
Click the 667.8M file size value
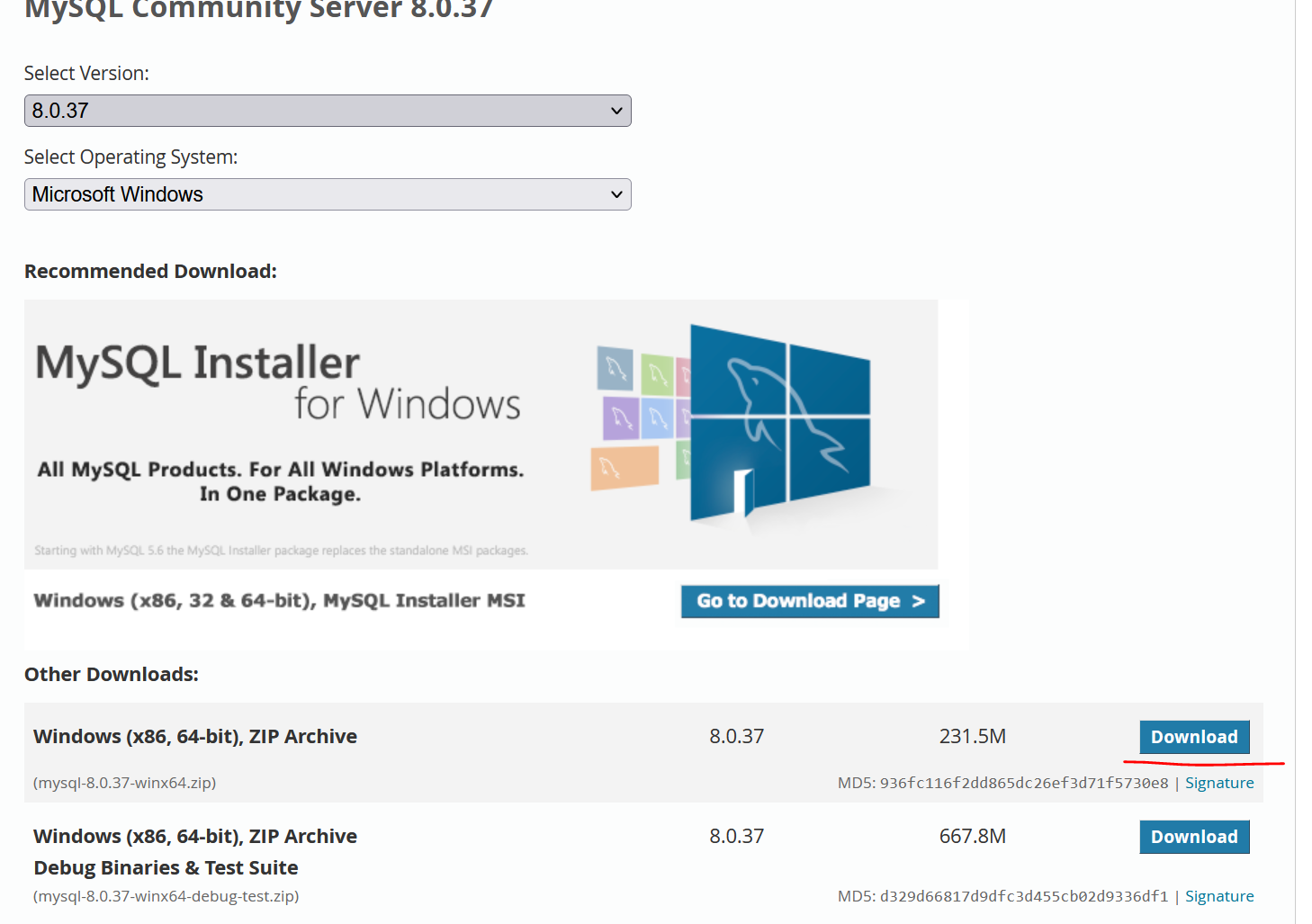tap(973, 836)
